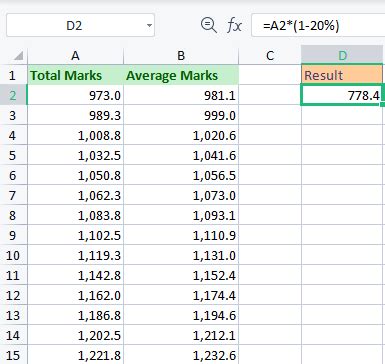Select cell with value 1,056.5
Image resolution: width=385 pixels, height=364 pixels.
pyautogui.click(x=181, y=175)
